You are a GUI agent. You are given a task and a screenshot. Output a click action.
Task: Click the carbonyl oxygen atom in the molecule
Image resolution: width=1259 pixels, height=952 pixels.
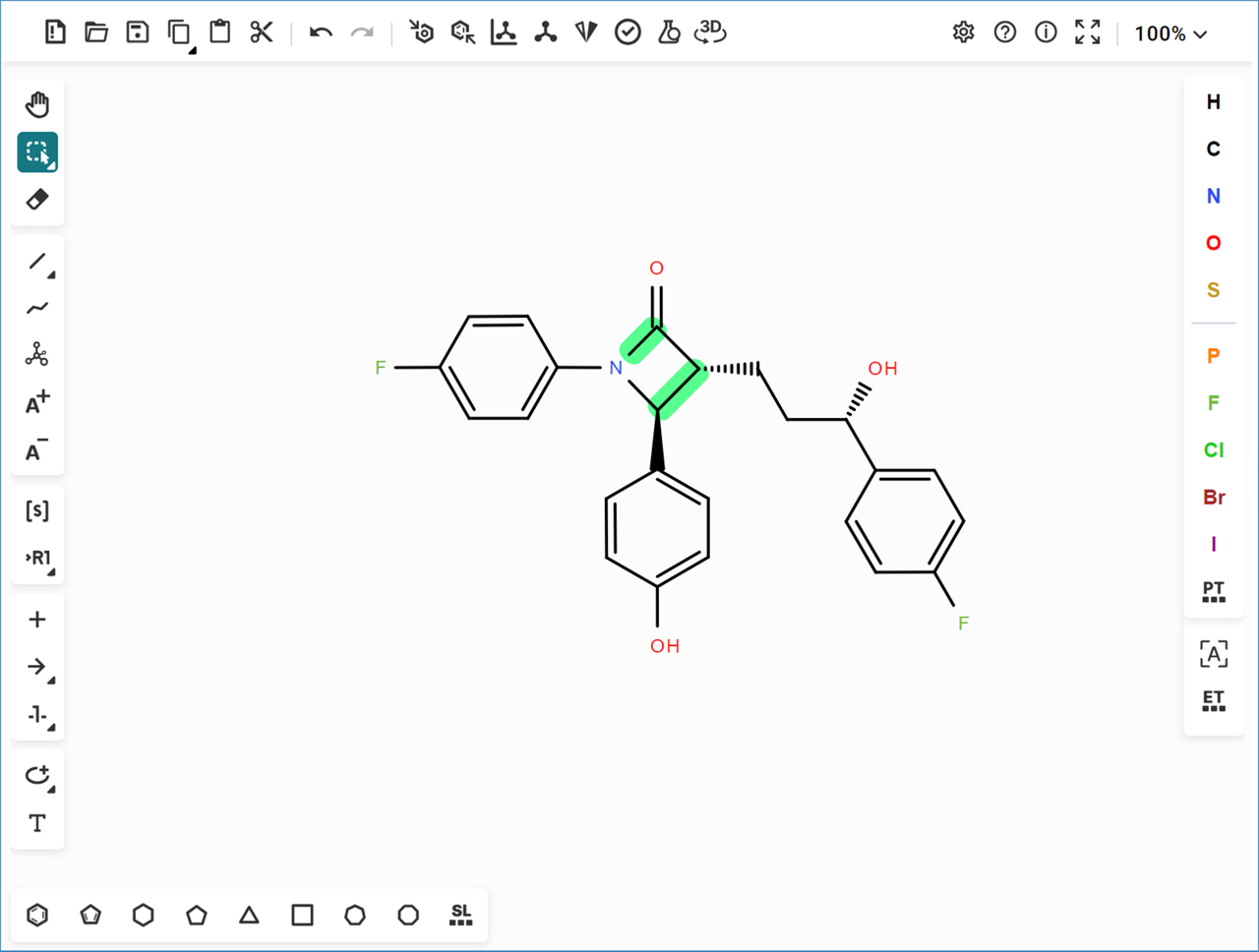656,268
